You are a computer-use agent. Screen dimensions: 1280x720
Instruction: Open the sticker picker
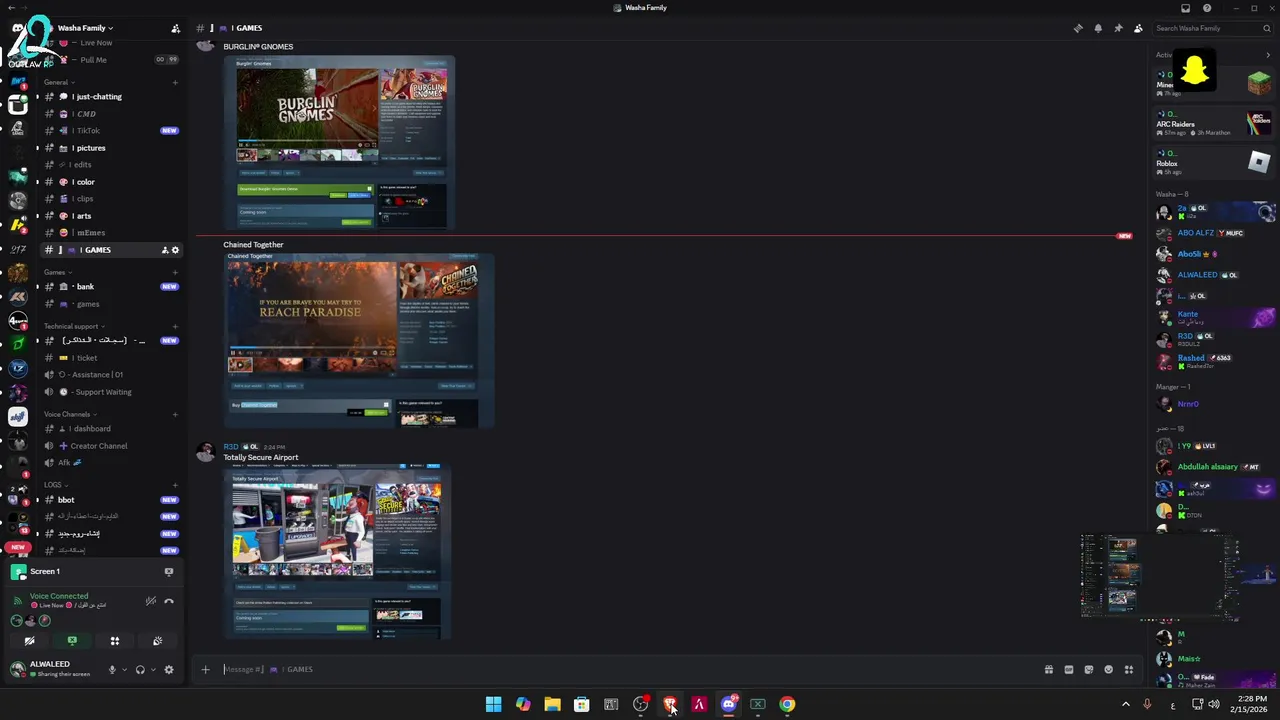(1088, 670)
